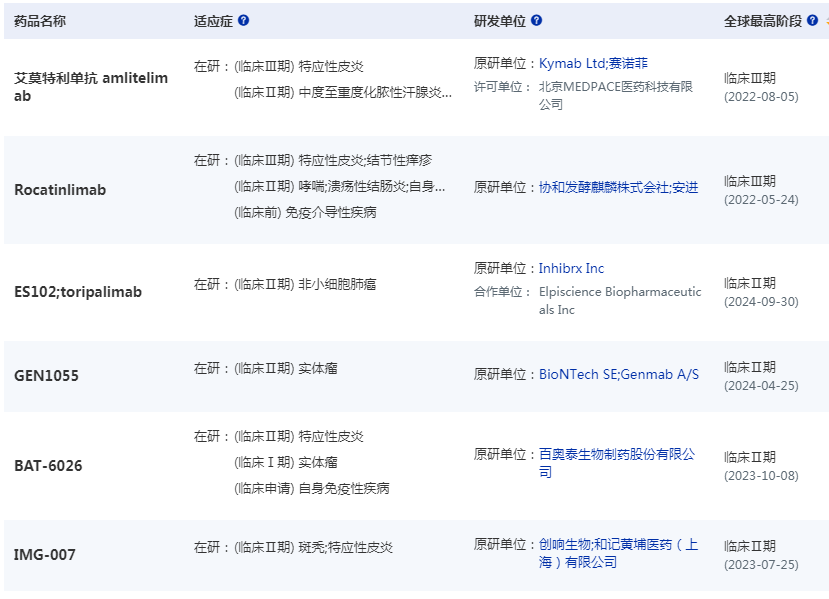Open the Inhibrx Inc link
Viewport: 829px width, 599px height.
click(571, 269)
